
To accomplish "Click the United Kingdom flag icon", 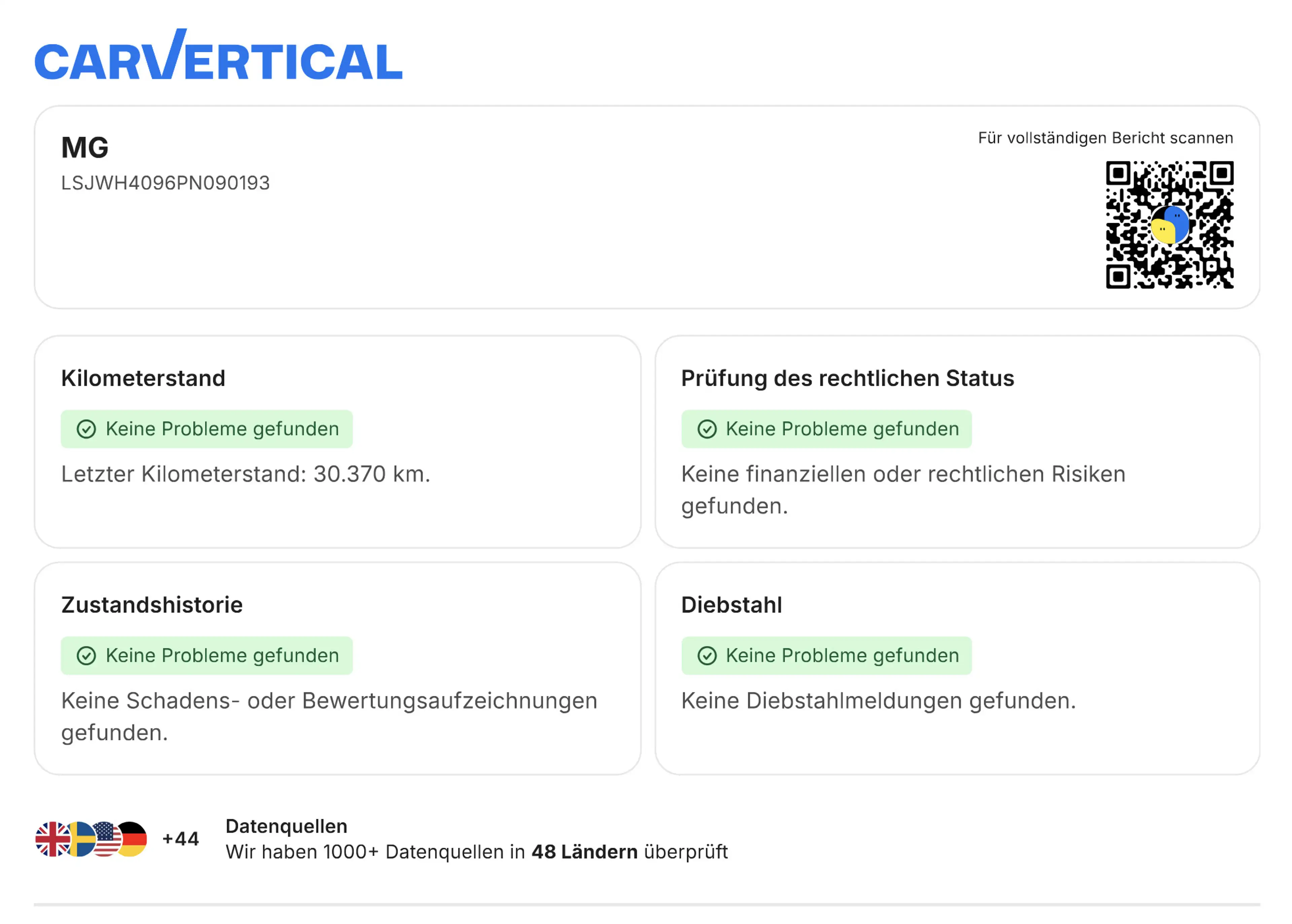I will (x=52, y=839).
